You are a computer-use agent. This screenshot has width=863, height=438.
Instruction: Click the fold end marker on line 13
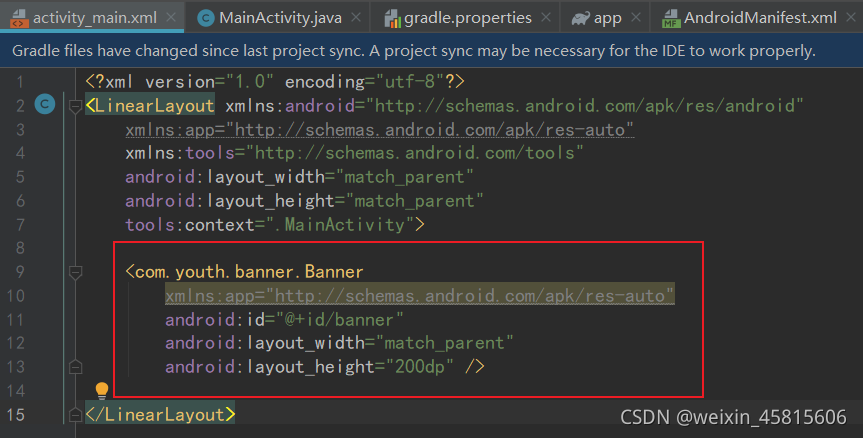pyautogui.click(x=75, y=366)
